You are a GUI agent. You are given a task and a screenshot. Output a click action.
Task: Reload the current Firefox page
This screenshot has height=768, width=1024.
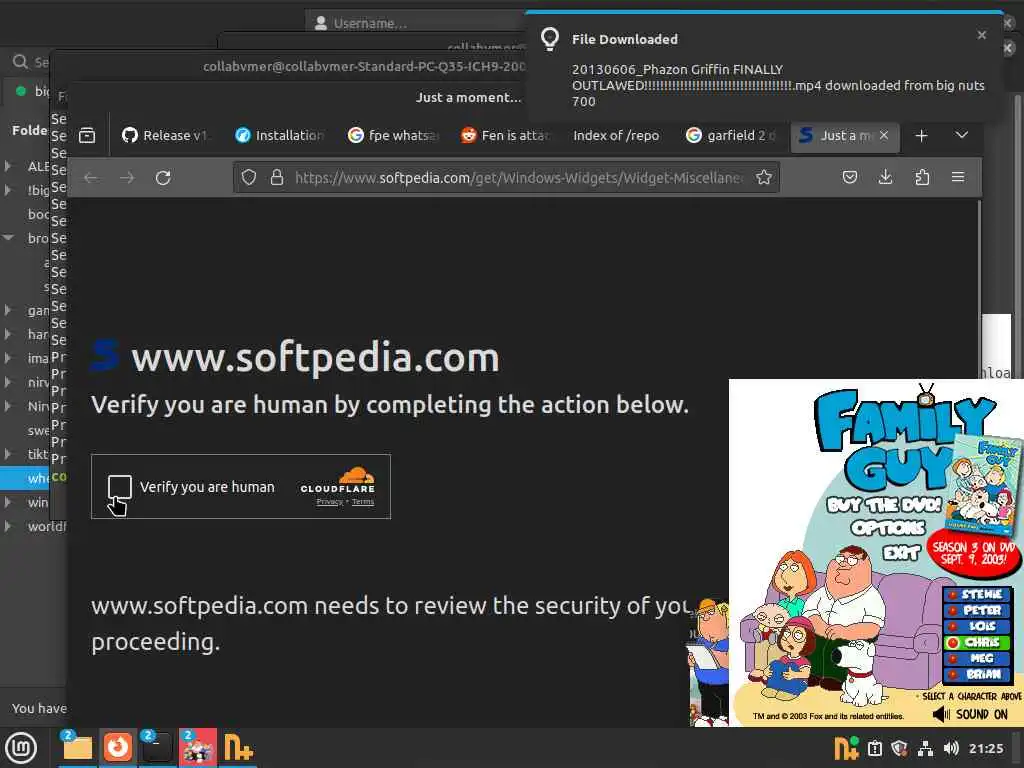point(163,178)
